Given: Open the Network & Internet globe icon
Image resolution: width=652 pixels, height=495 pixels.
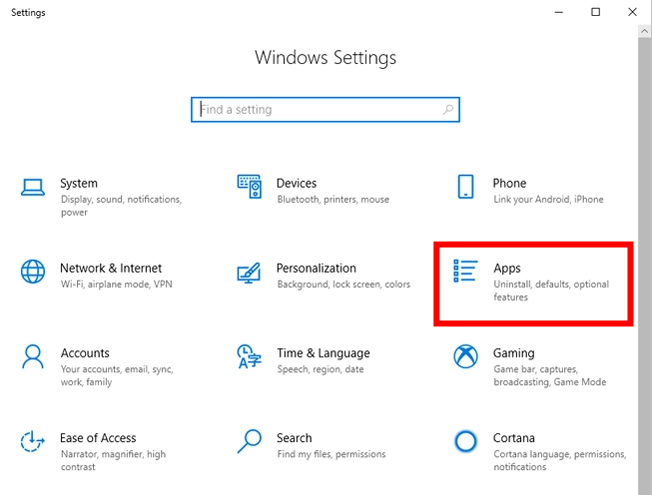Looking at the screenshot, I should pos(33,272).
